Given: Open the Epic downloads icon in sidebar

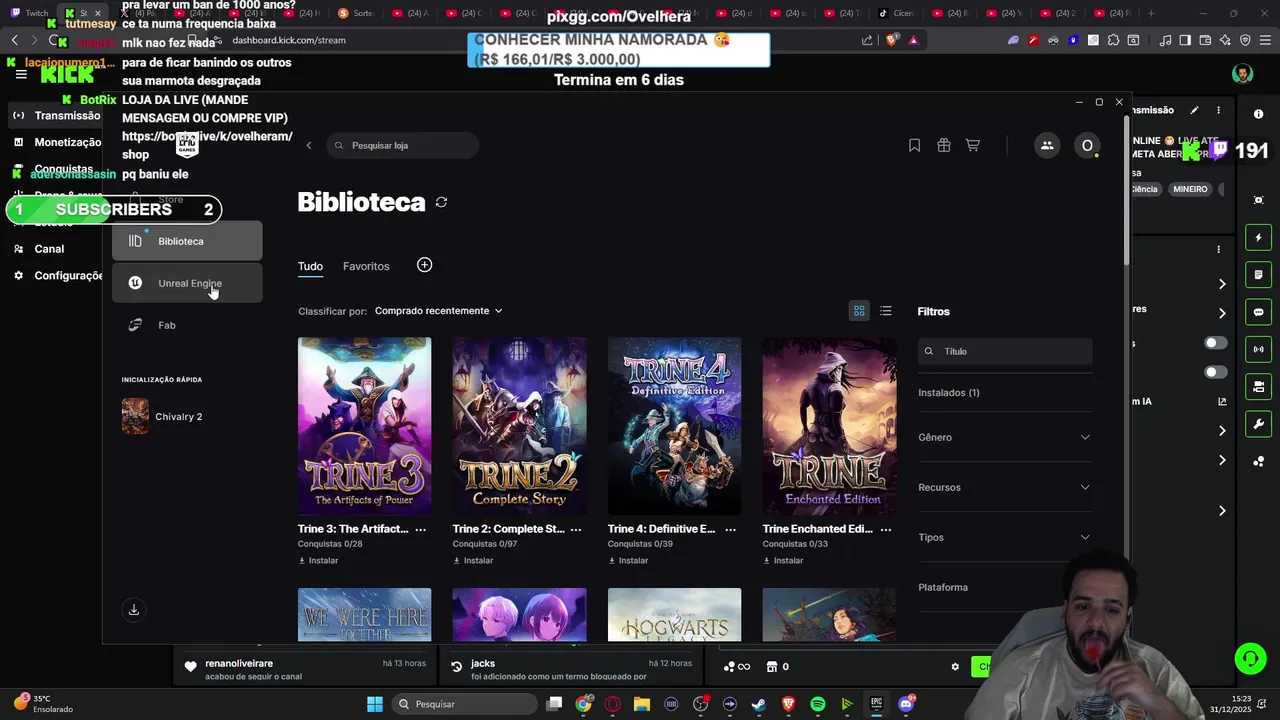Looking at the screenshot, I should pos(133,610).
